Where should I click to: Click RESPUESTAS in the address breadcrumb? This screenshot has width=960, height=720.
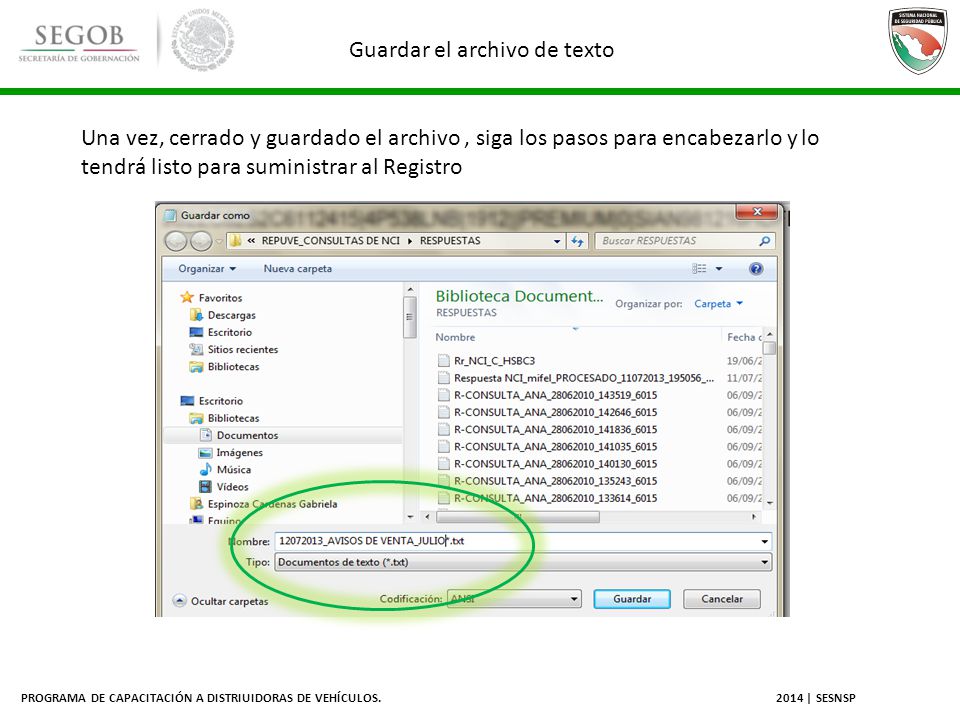pyautogui.click(x=450, y=241)
